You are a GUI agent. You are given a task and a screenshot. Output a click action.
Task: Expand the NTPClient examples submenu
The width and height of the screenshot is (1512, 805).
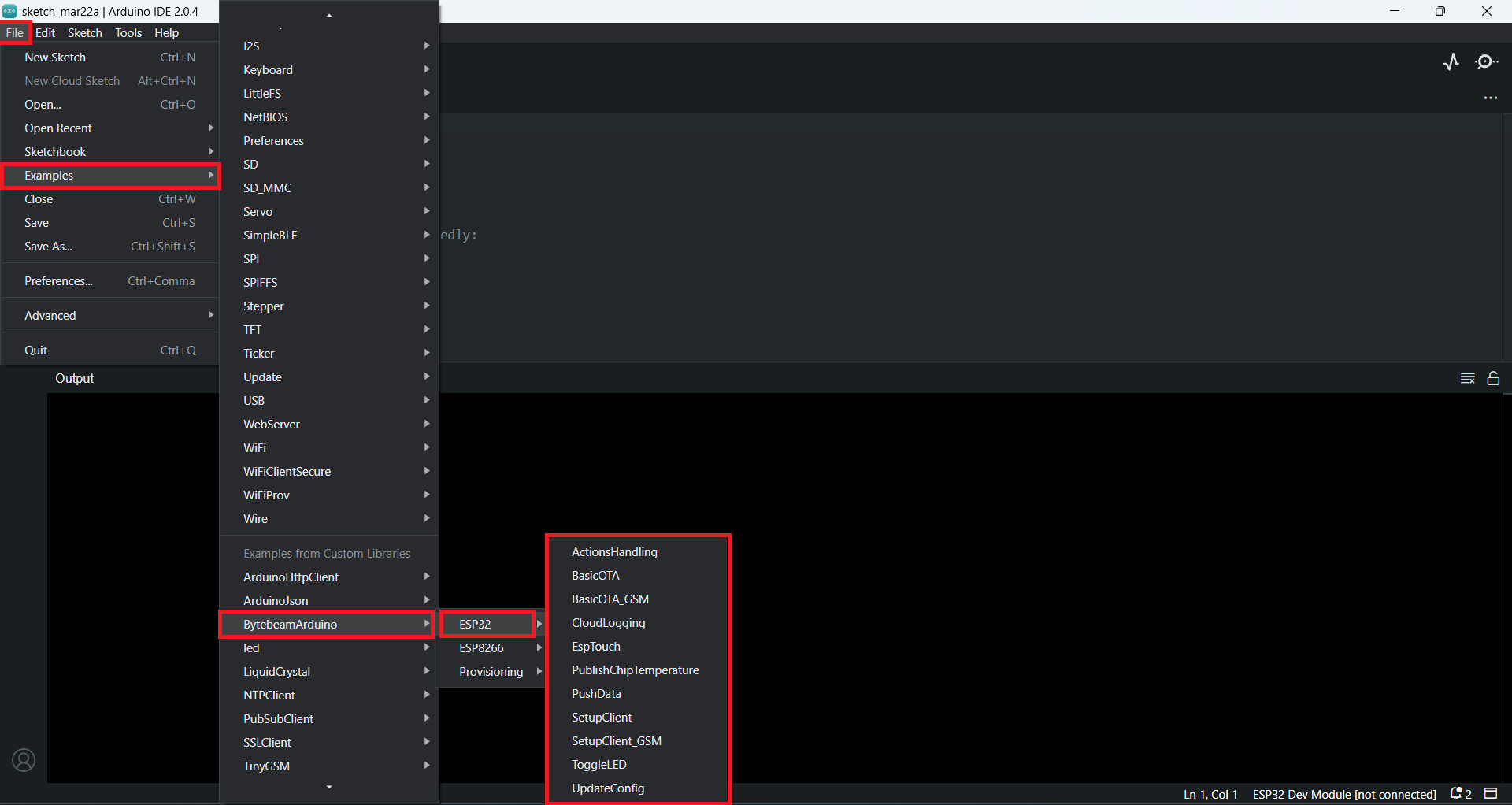(x=329, y=696)
